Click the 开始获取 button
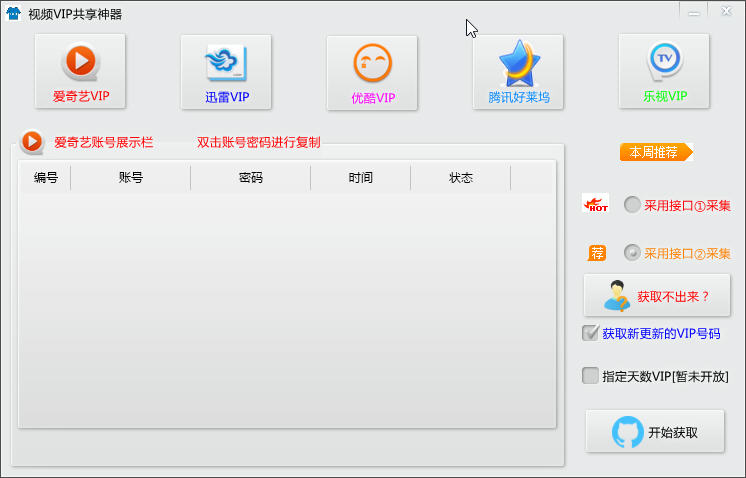 655,432
